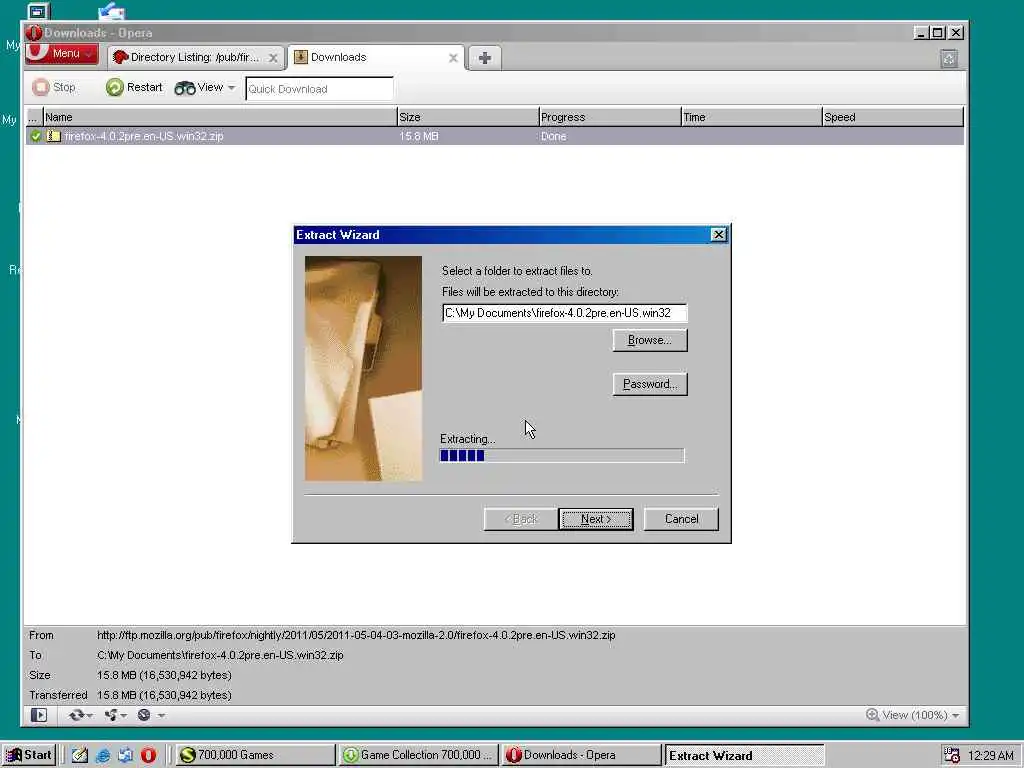Focus the Quick Download input field
The image size is (1024, 768).
(x=319, y=89)
